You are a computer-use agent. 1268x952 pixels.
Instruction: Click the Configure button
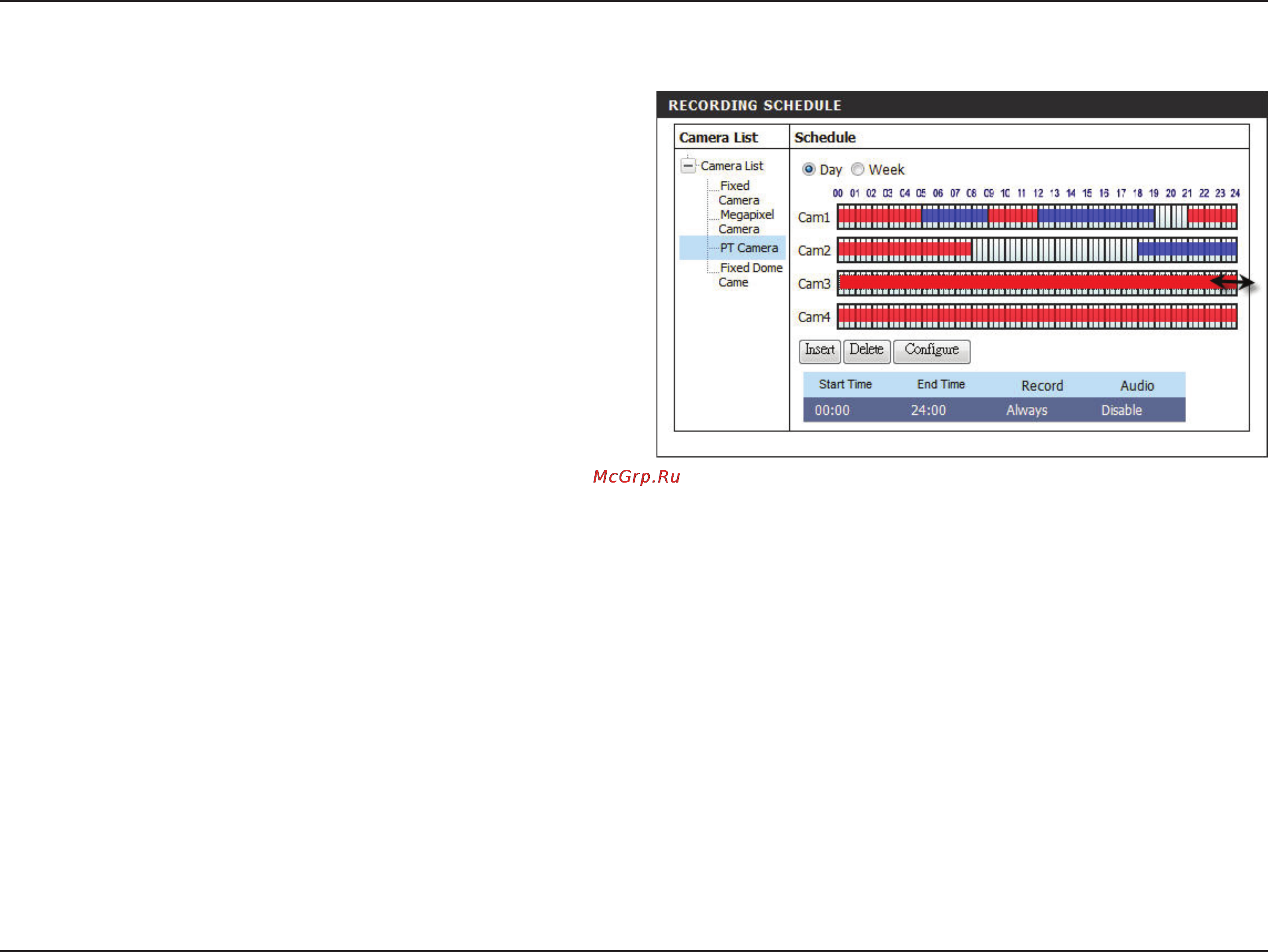point(932,351)
